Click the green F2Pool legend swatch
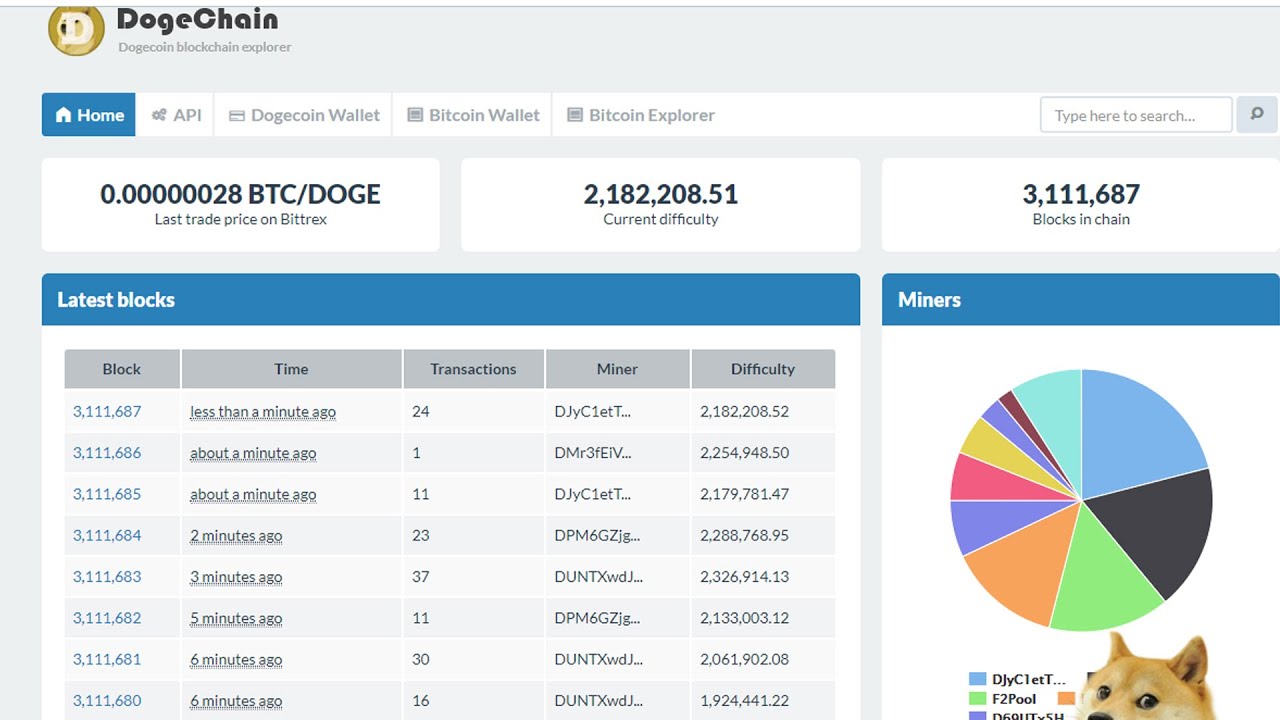The height and width of the screenshot is (720, 1280). pyautogui.click(x=978, y=698)
